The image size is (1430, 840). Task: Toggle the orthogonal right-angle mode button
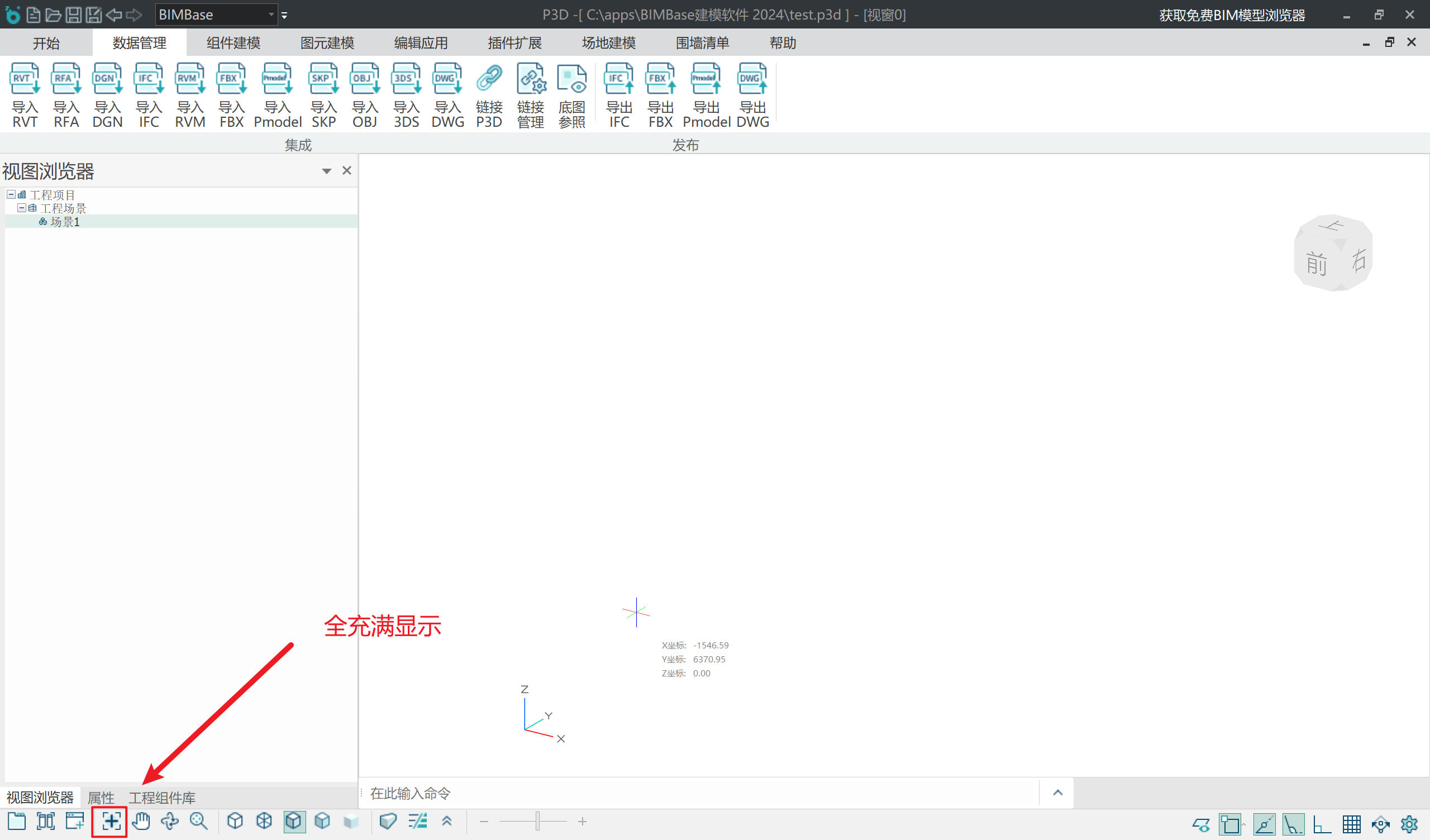[x=1322, y=824]
